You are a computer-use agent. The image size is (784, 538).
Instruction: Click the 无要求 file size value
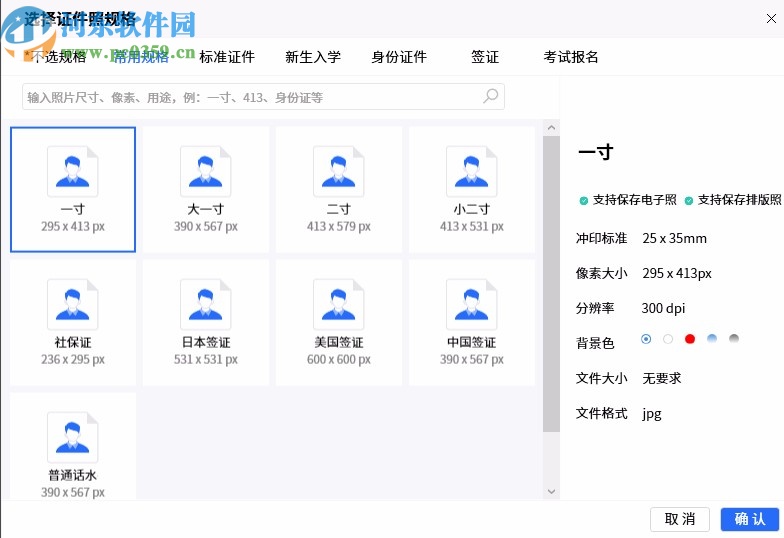point(662,378)
